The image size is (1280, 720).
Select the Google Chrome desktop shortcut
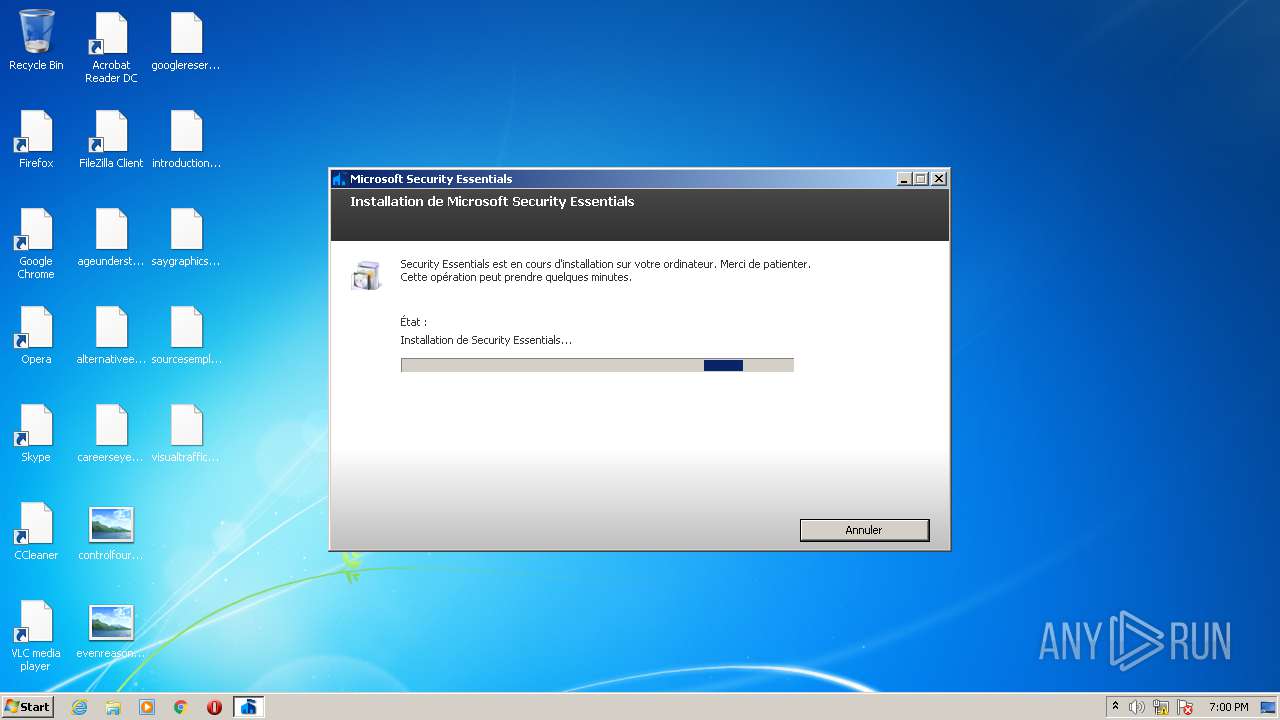[x=36, y=244]
